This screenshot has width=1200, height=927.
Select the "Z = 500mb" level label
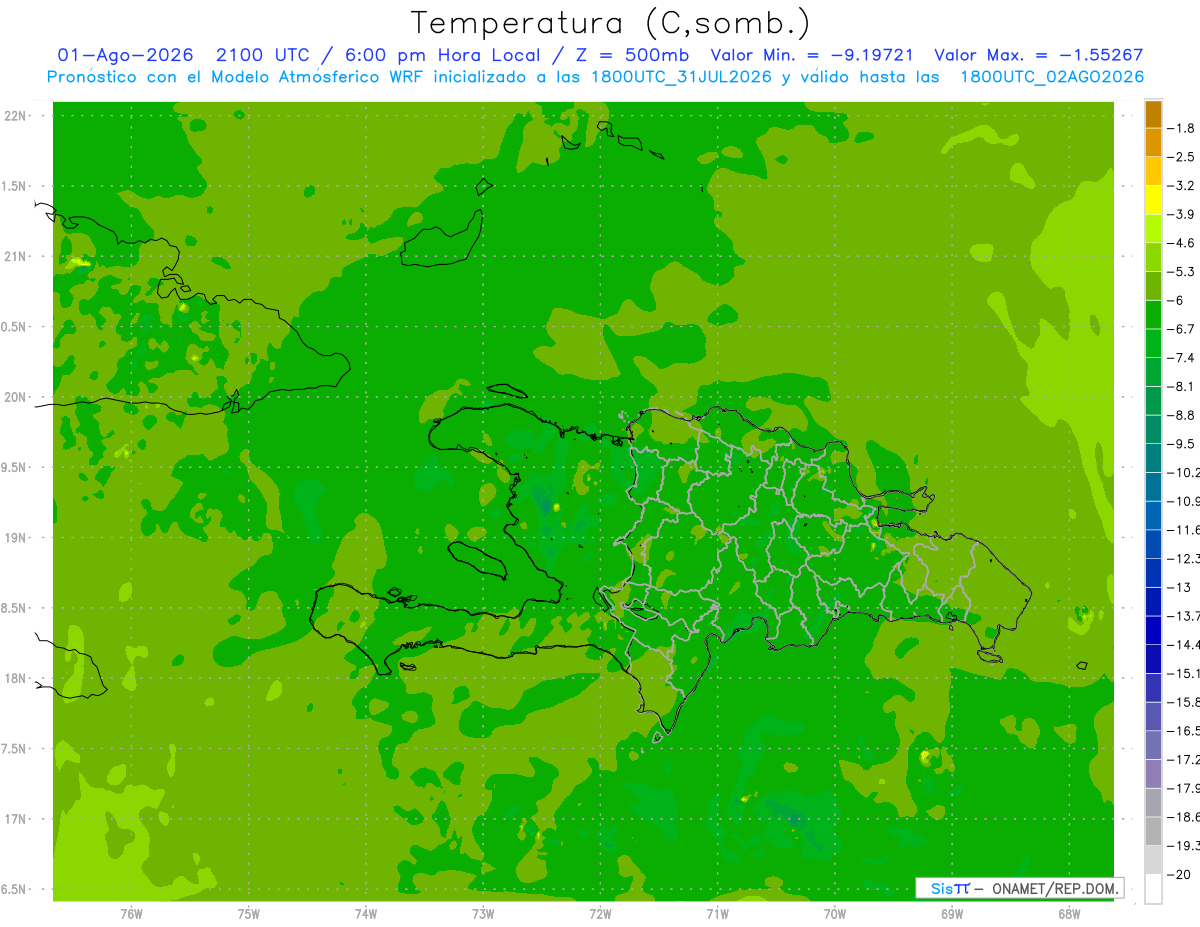click(631, 55)
